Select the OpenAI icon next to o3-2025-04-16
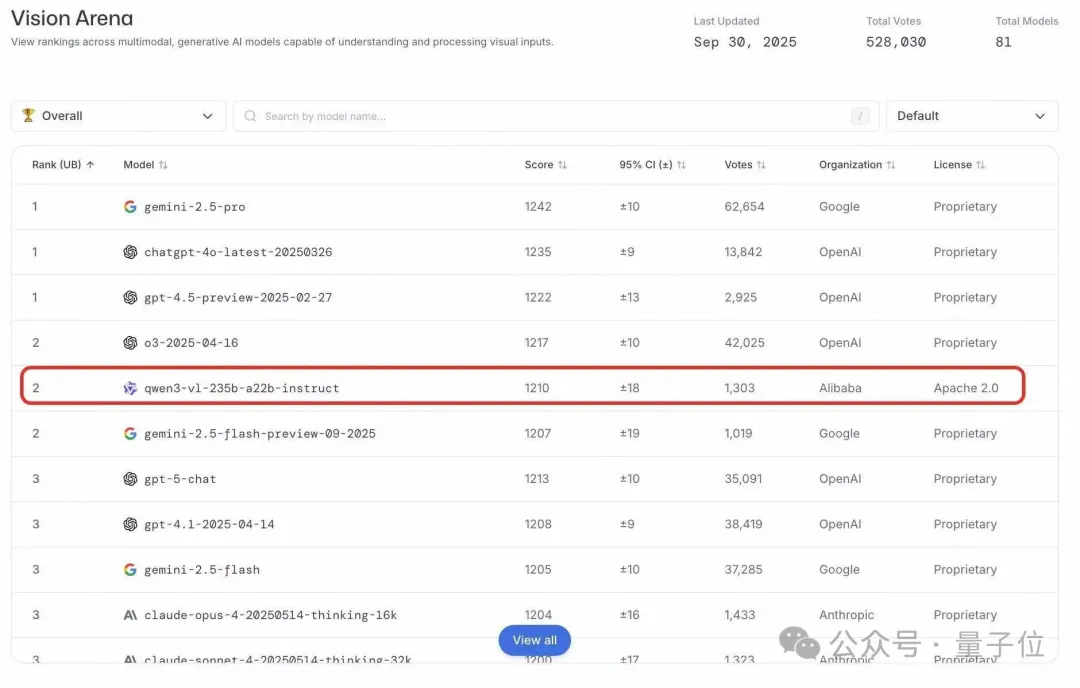1080x688 pixels. click(x=130, y=342)
